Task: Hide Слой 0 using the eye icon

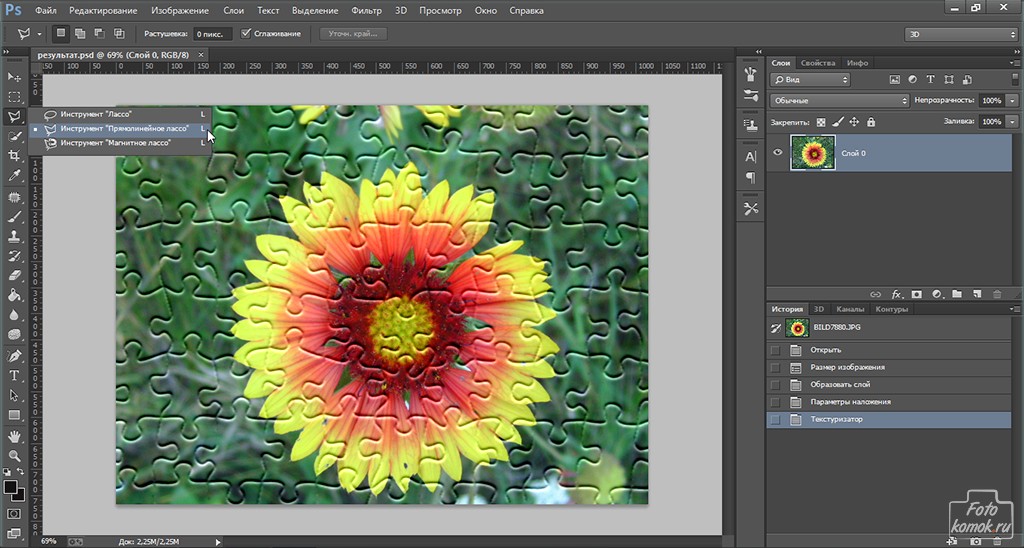Action: tap(778, 153)
